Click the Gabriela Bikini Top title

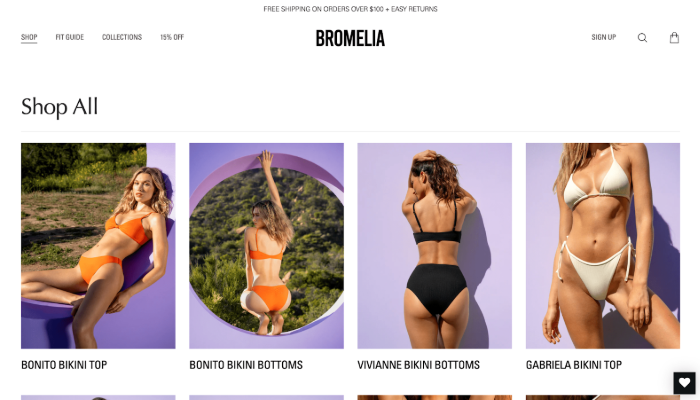click(574, 365)
